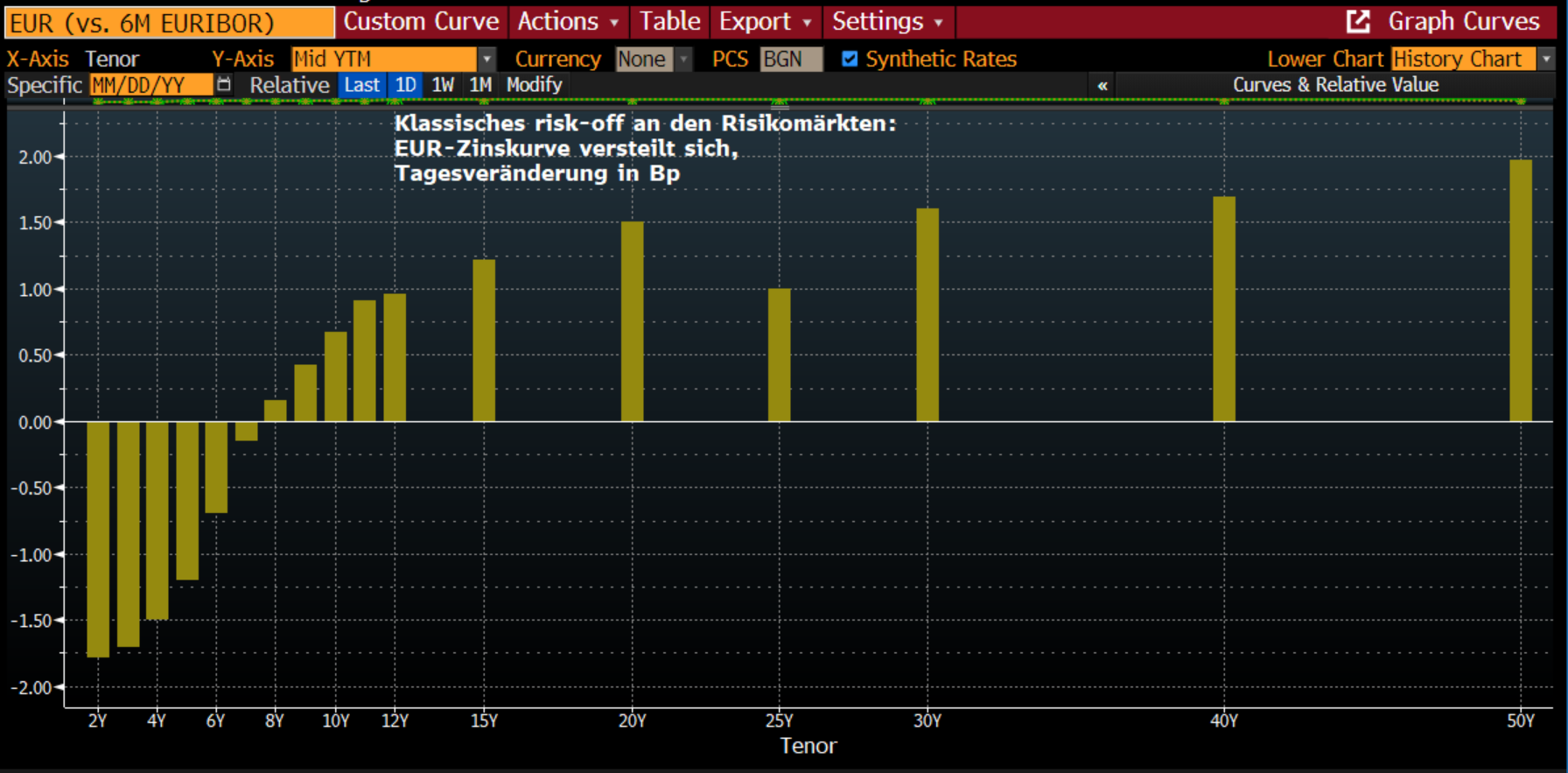This screenshot has width=1568, height=773.
Task: Open the Settings menu
Action: point(887,22)
